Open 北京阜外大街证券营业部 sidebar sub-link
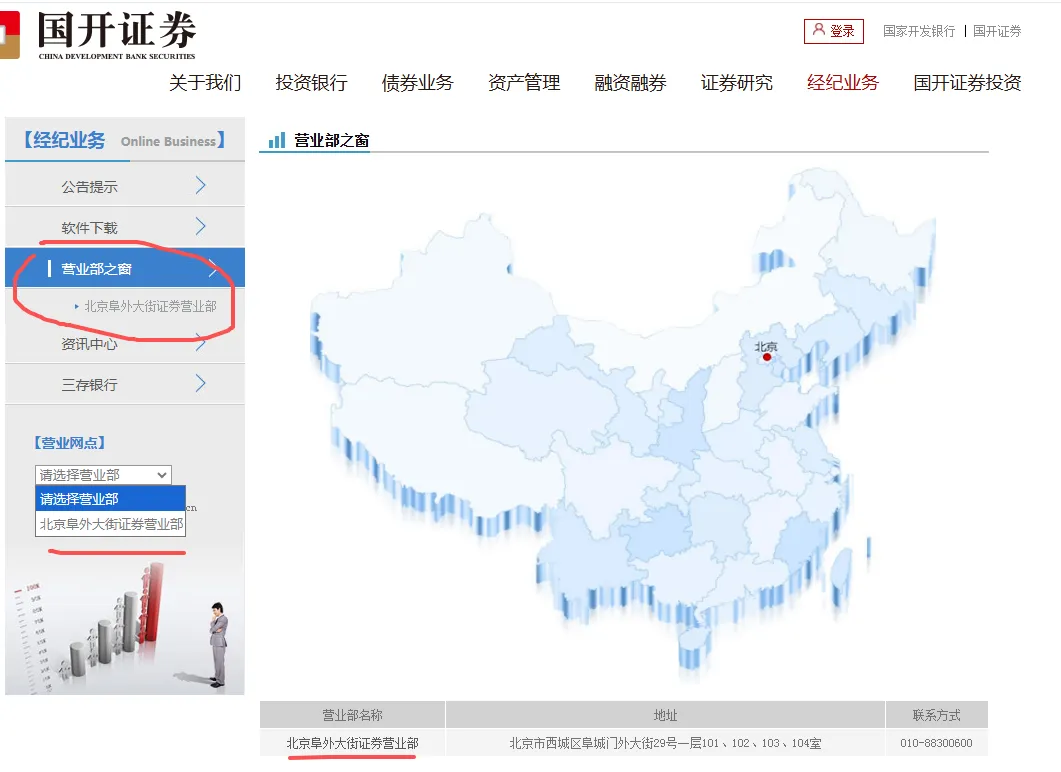The width and height of the screenshot is (1061, 772). 150,306
